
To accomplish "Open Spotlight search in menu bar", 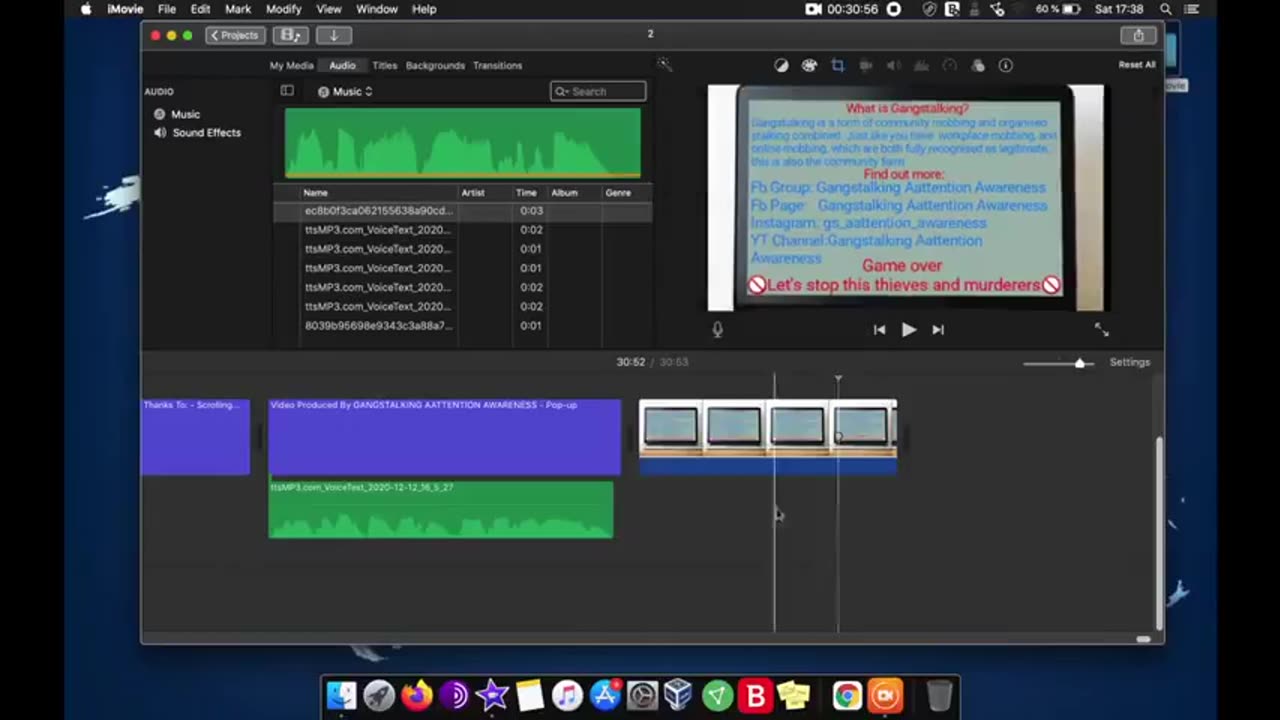I will click(1166, 9).
